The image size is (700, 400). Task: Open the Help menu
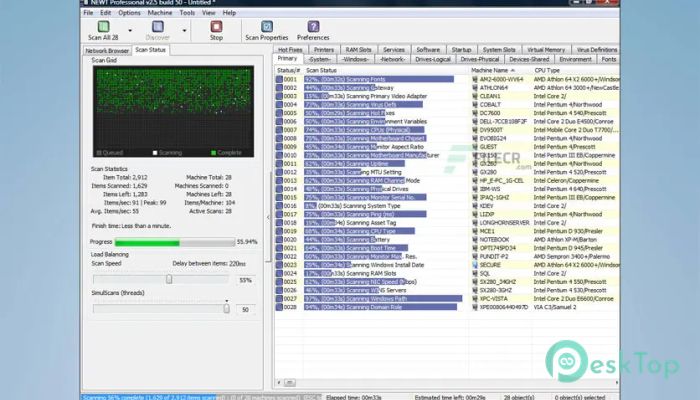click(229, 13)
